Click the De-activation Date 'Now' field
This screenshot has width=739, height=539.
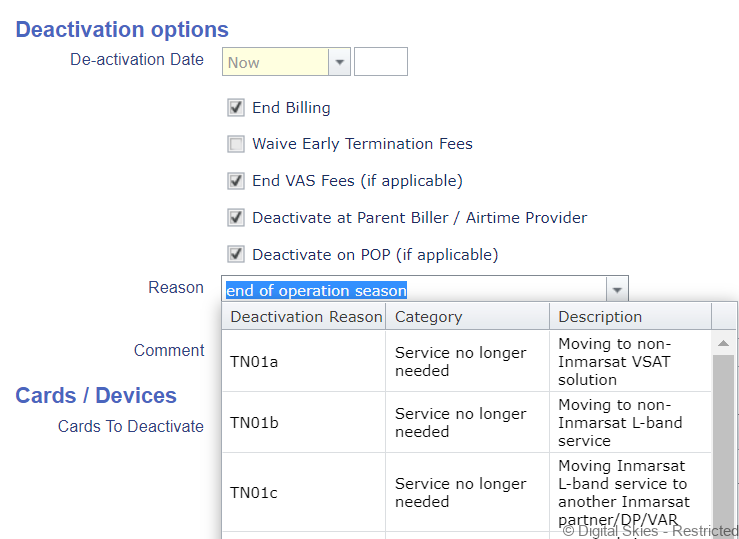(275, 62)
